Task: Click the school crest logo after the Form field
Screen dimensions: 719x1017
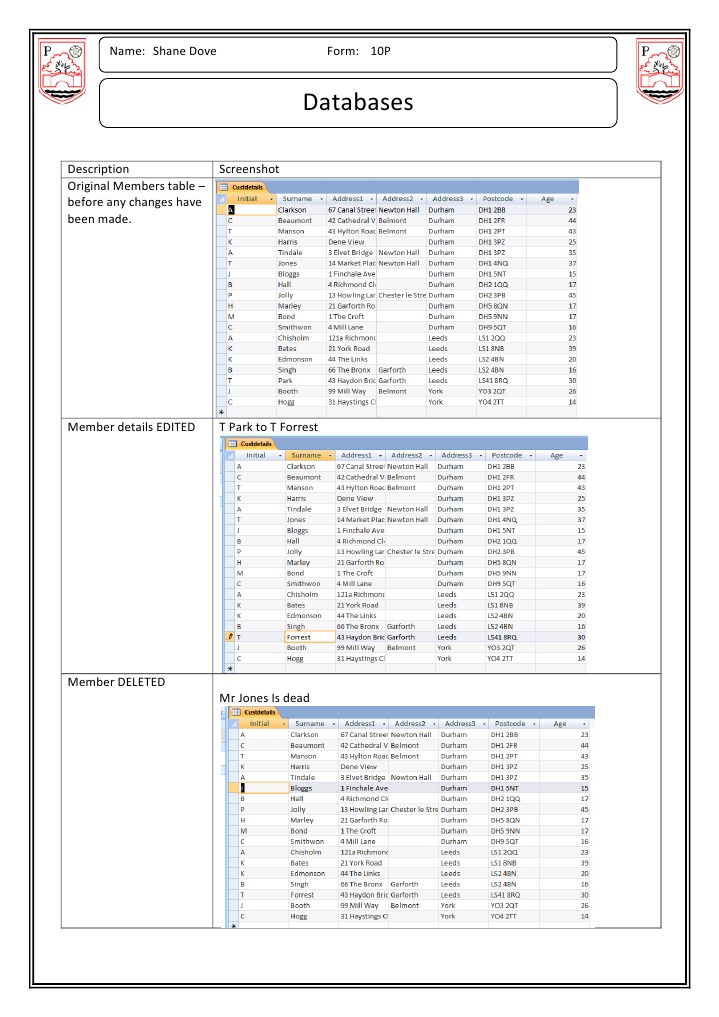Action: pos(660,71)
